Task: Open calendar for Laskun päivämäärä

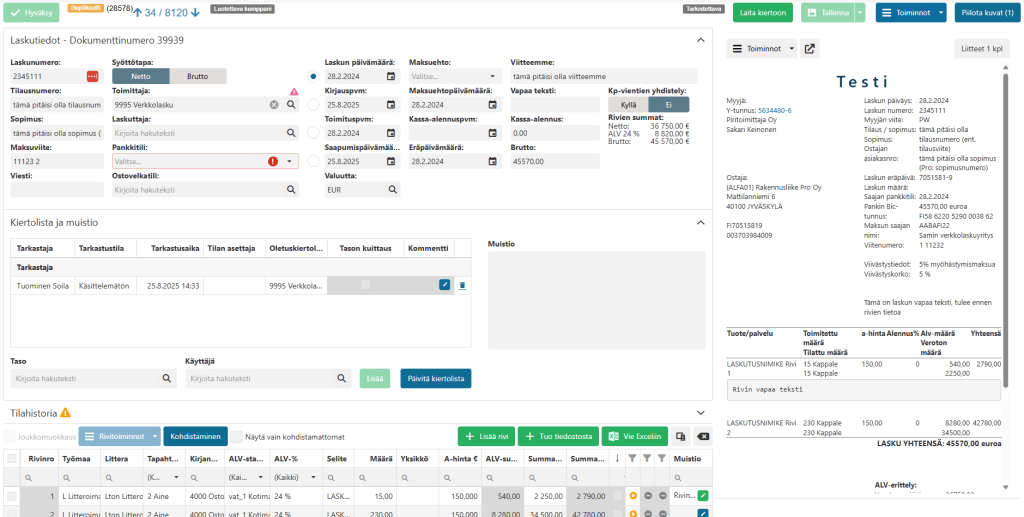Action: pos(391,76)
